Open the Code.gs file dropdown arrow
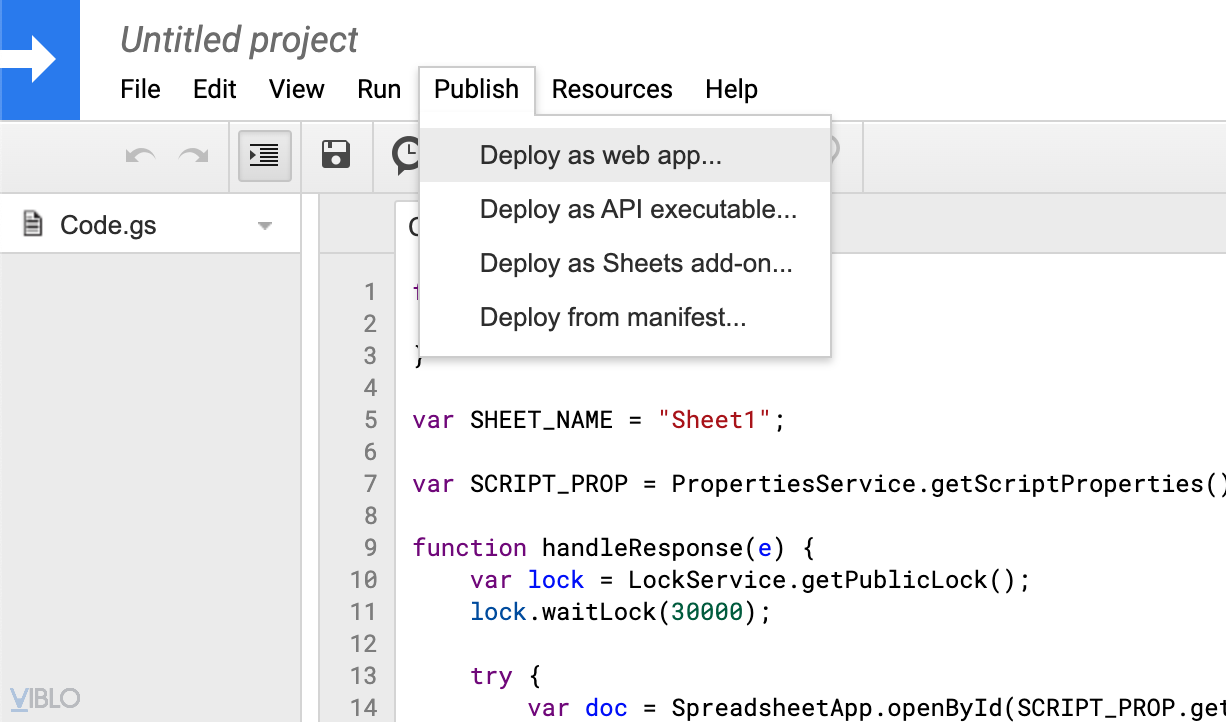The image size is (1226, 722). (265, 226)
